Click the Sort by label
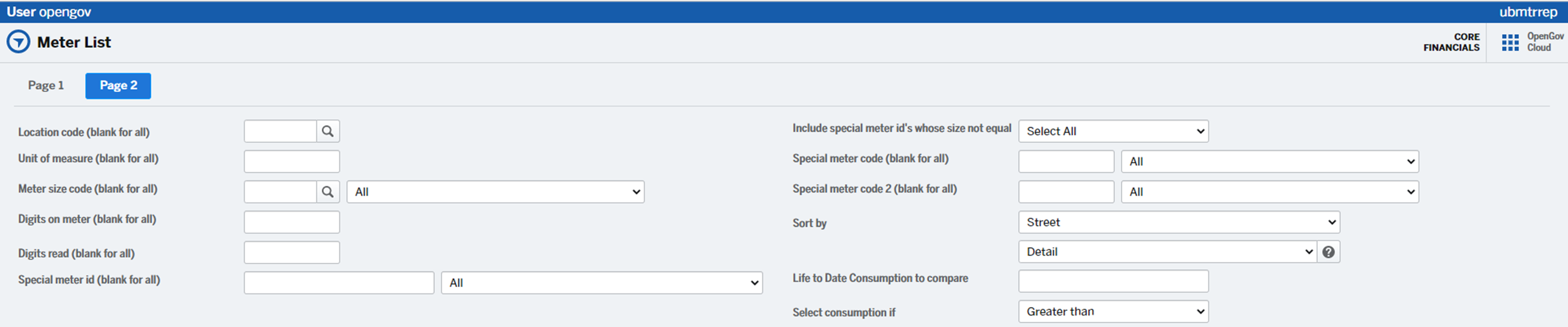 pyautogui.click(x=809, y=223)
